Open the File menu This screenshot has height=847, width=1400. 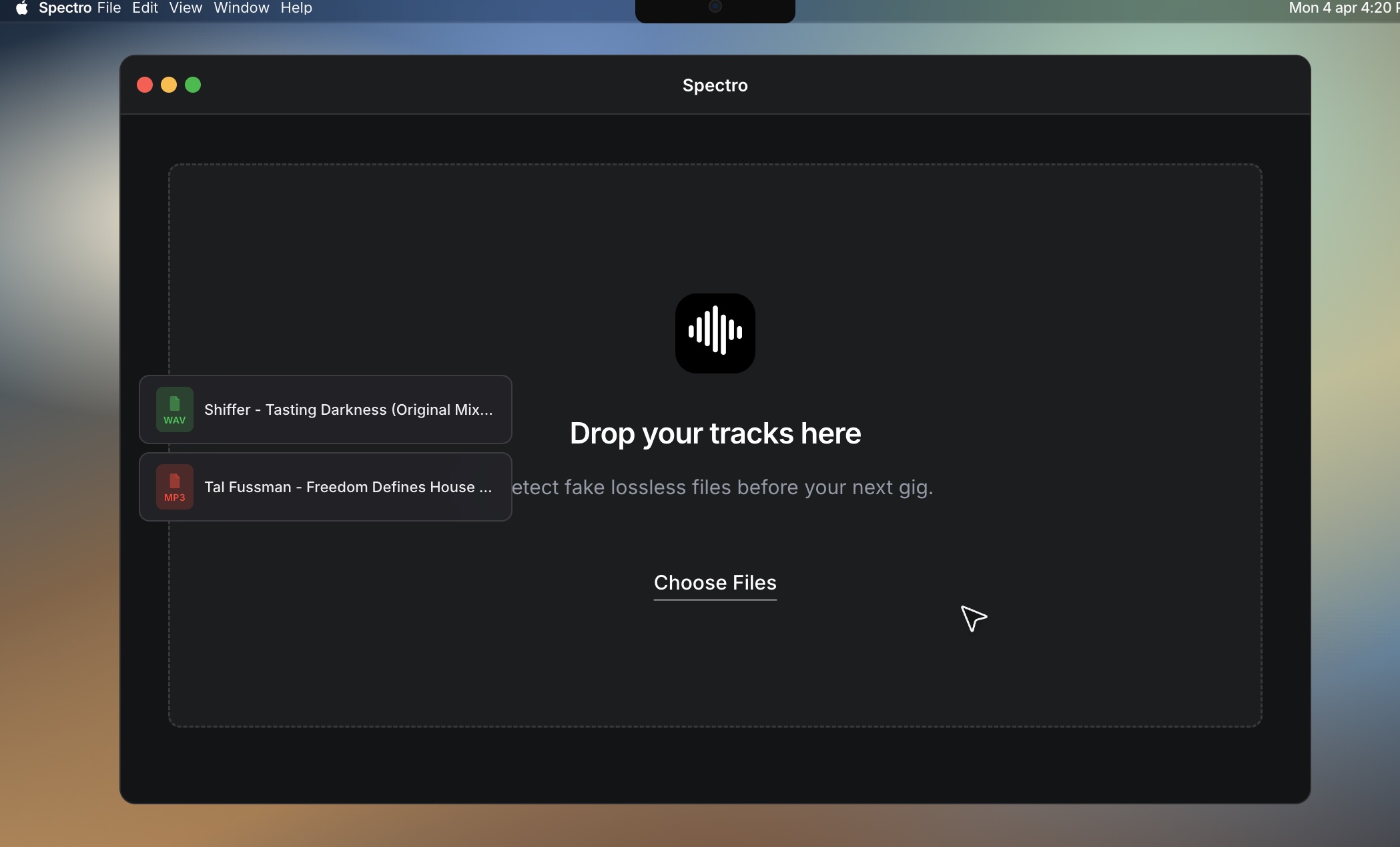point(109,8)
